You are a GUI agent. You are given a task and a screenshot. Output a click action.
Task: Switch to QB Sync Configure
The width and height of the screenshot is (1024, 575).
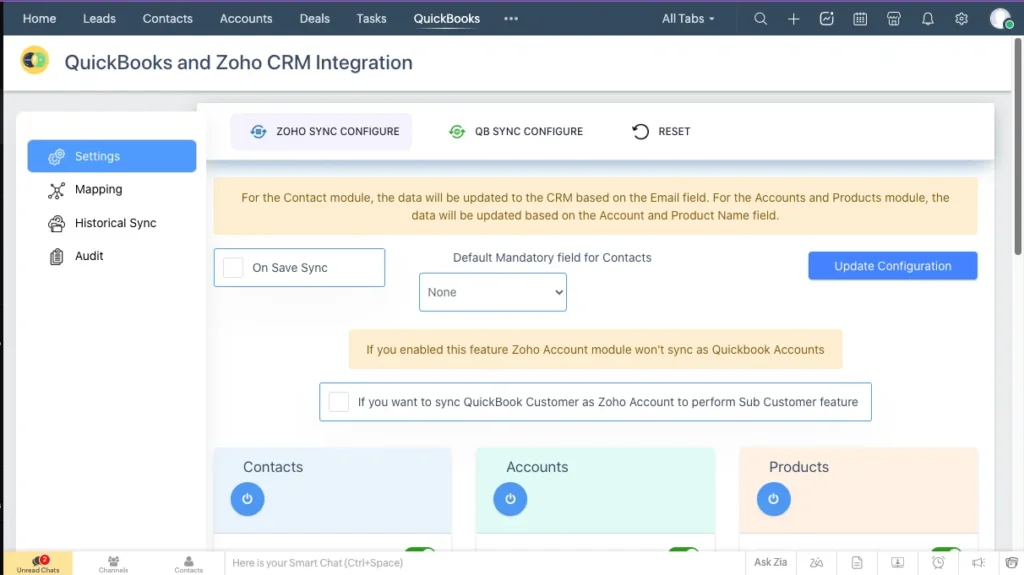pos(516,131)
